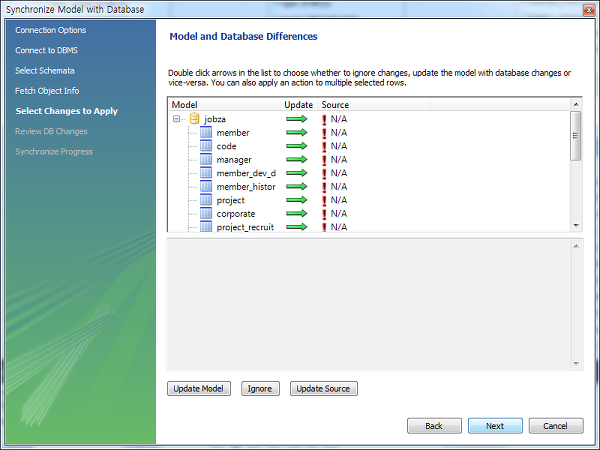Click N/A source value in project_recruit row
The image size is (600, 450).
tap(339, 227)
